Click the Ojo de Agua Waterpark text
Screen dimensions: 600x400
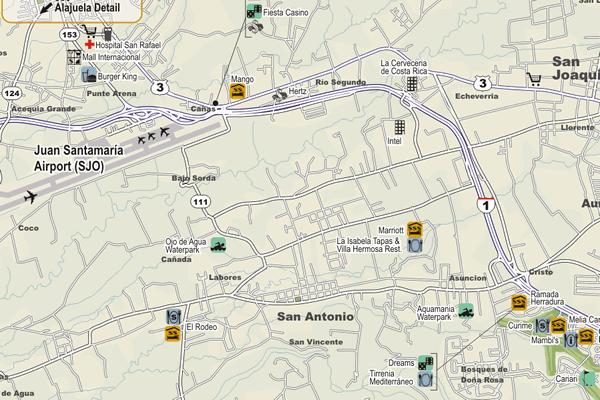(x=186, y=246)
